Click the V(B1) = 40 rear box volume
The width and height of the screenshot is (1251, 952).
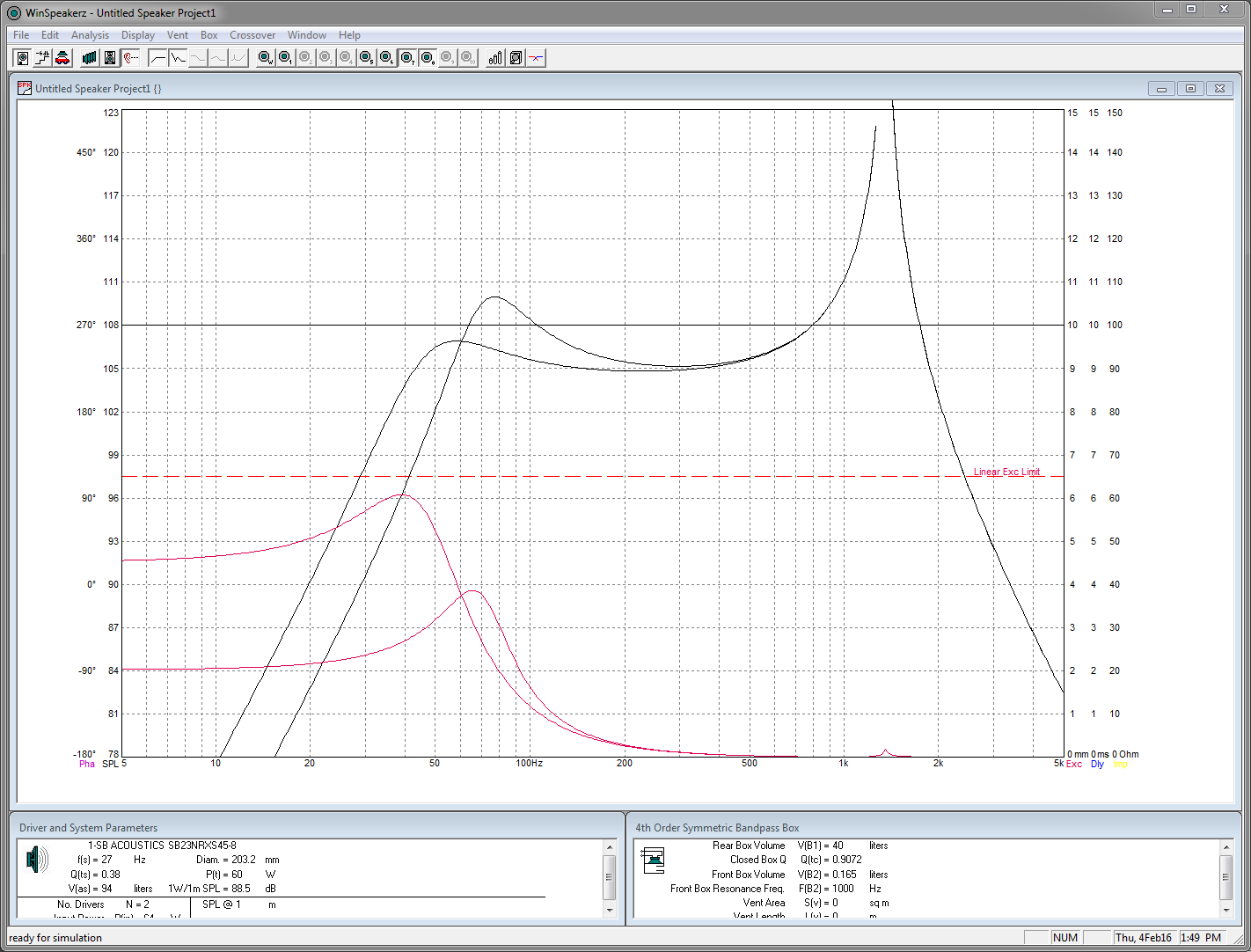821,846
